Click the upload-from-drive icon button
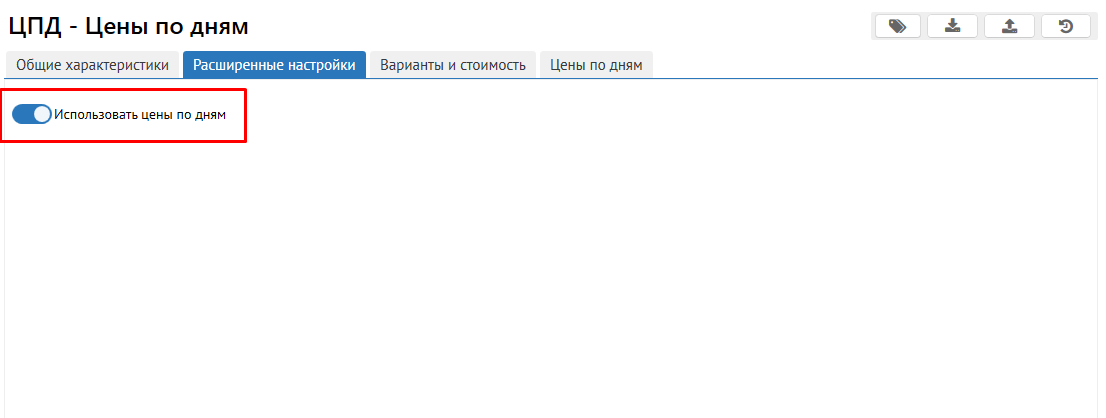The image size is (1106, 418). click(1009, 26)
